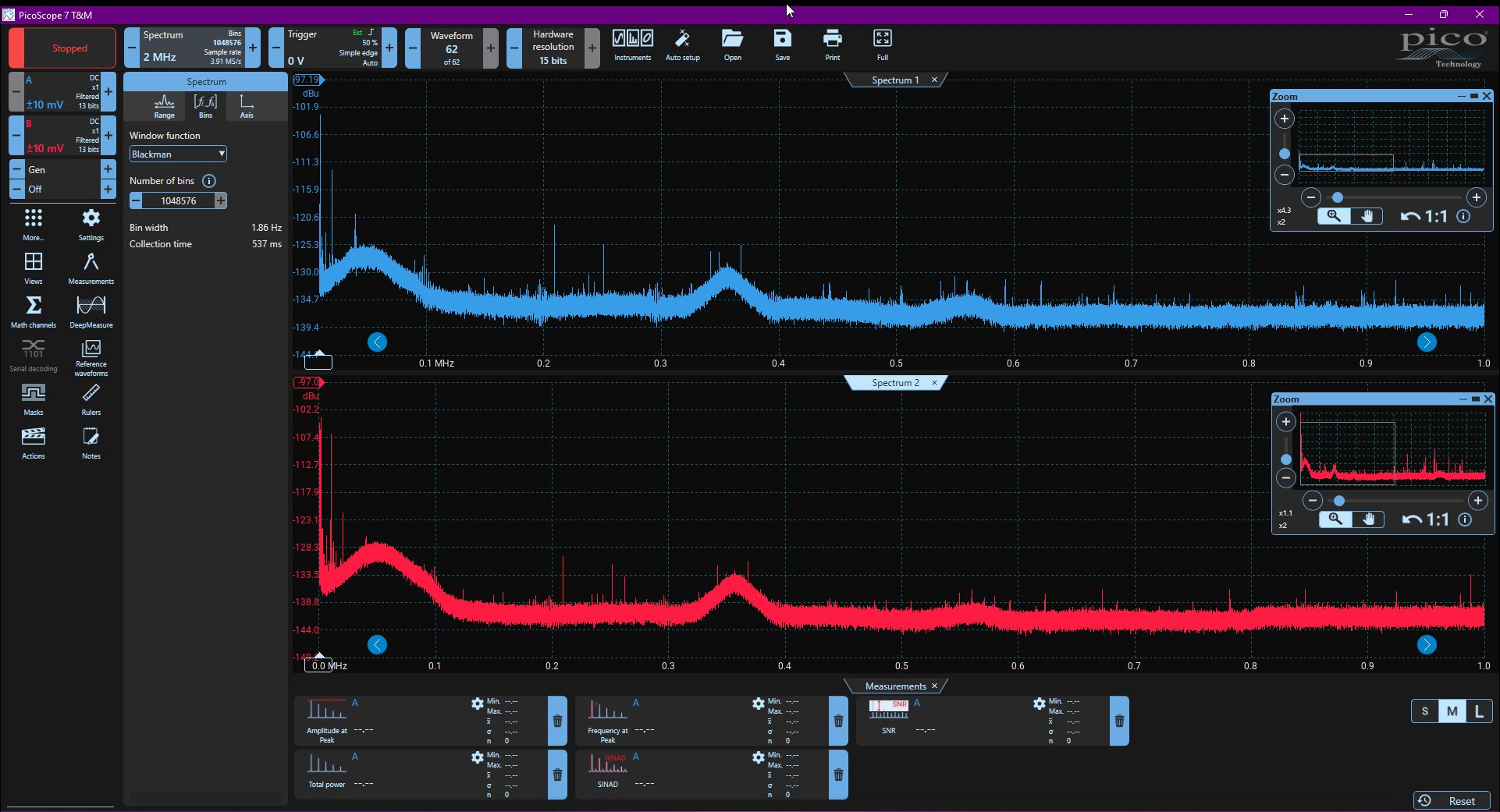Viewport: 1500px width, 812px height.
Task: Delete the Amplitude at Peak measurement
Action: point(557,721)
